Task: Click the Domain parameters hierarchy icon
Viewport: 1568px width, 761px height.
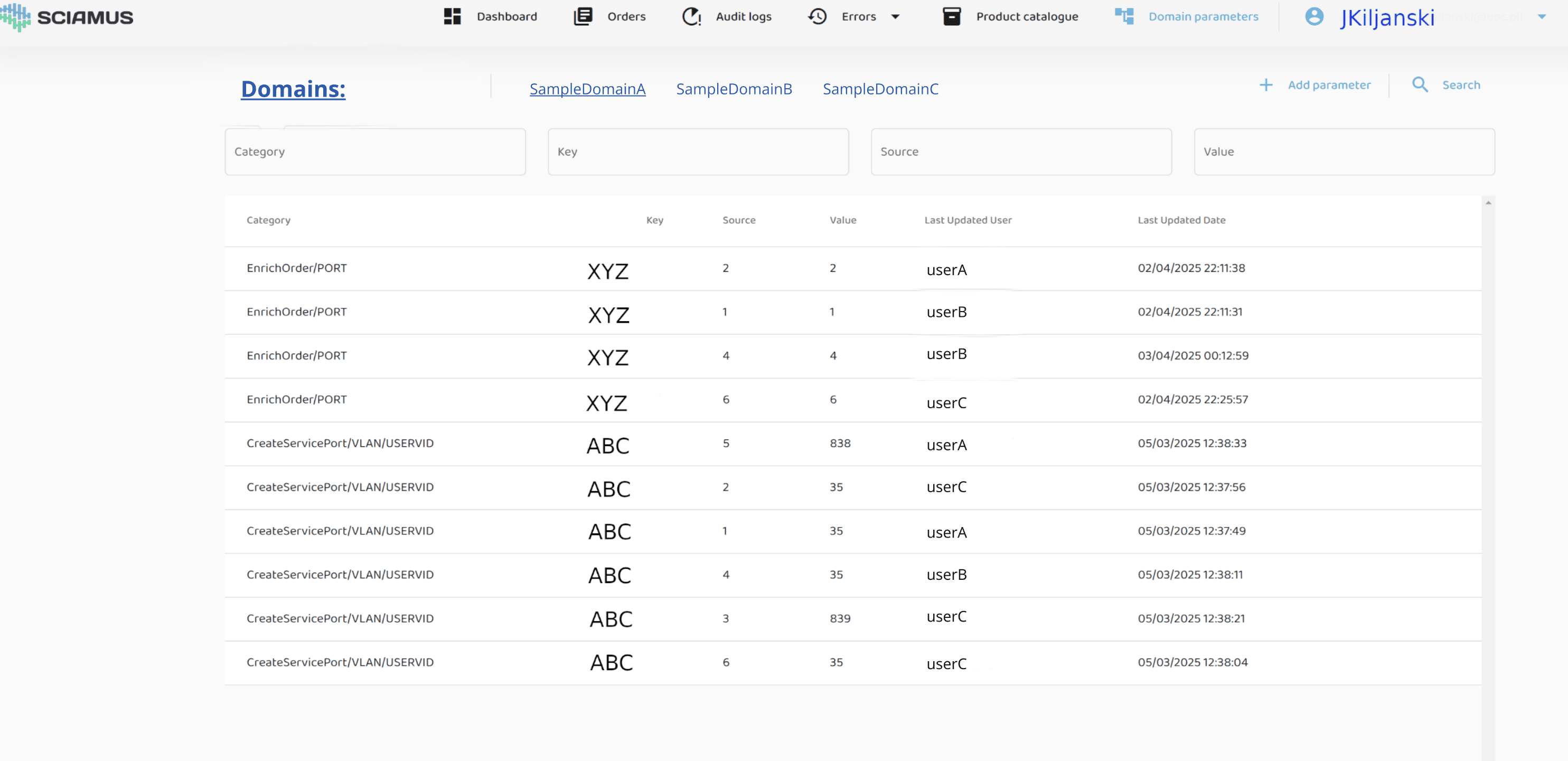Action: [1124, 16]
